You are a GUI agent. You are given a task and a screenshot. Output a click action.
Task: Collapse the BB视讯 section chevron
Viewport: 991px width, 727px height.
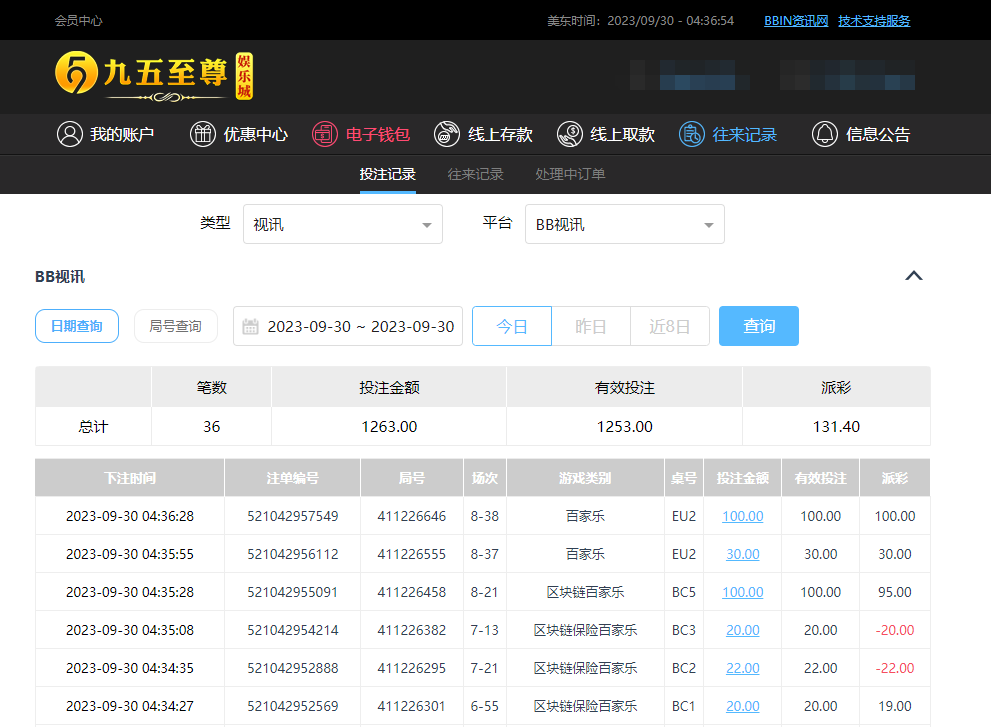[913, 276]
